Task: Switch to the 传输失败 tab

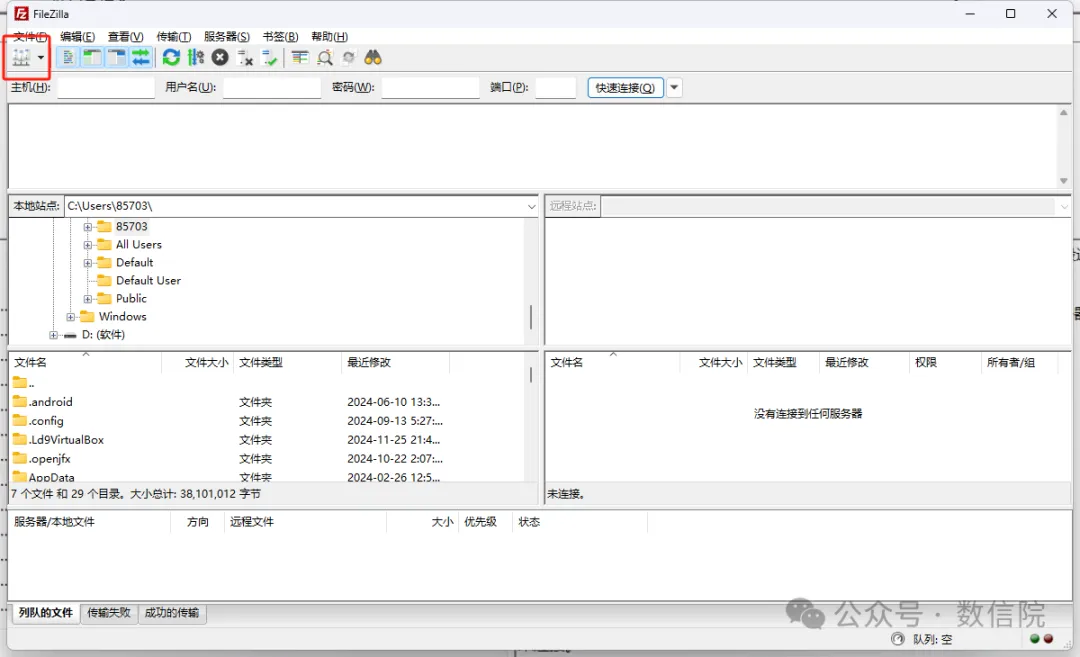Action: pyautogui.click(x=109, y=613)
